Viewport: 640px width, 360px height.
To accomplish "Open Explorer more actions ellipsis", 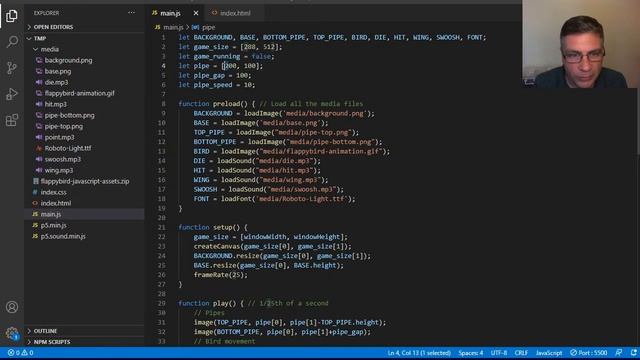I will [x=131, y=13].
